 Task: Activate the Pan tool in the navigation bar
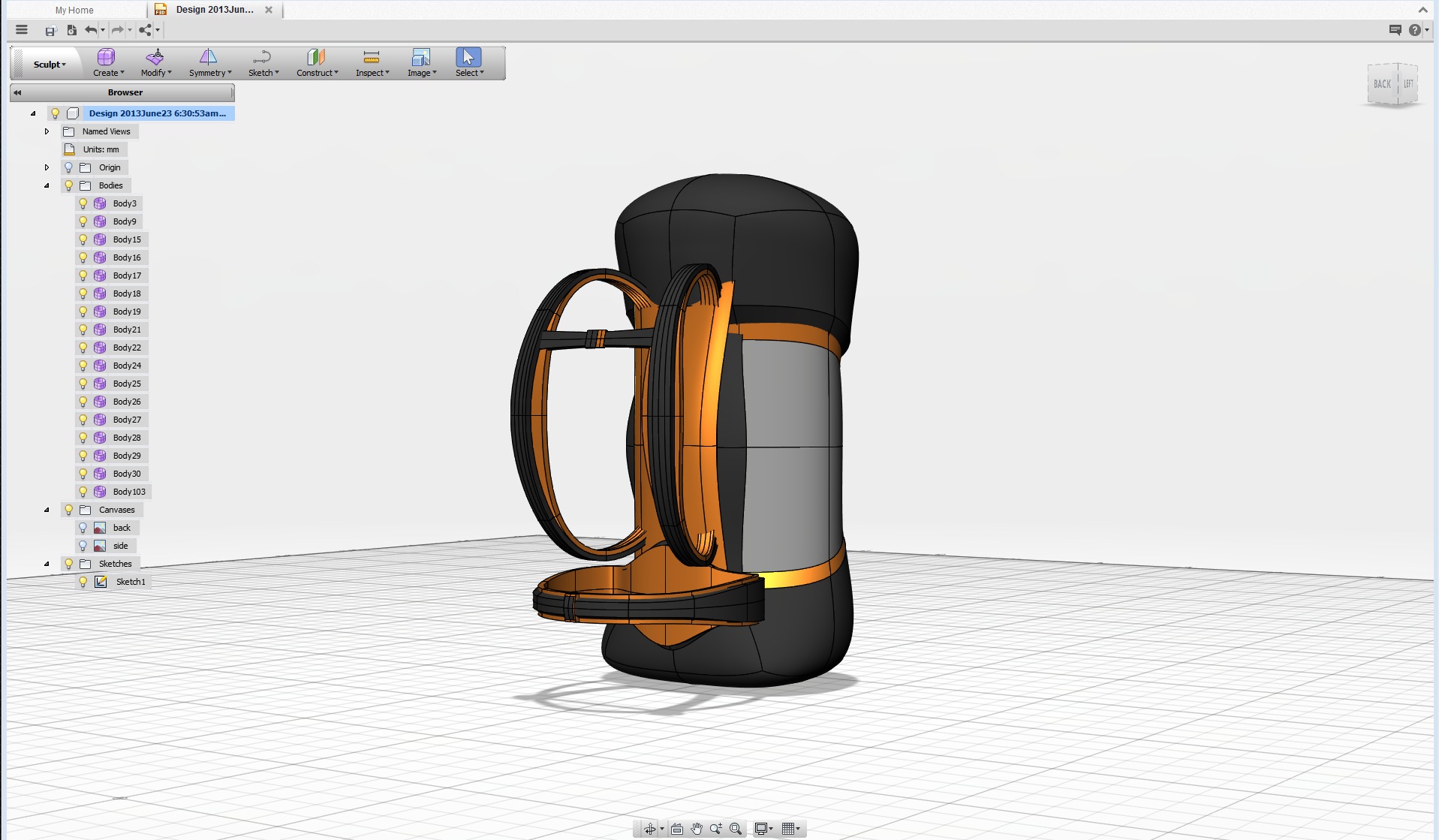point(697,829)
